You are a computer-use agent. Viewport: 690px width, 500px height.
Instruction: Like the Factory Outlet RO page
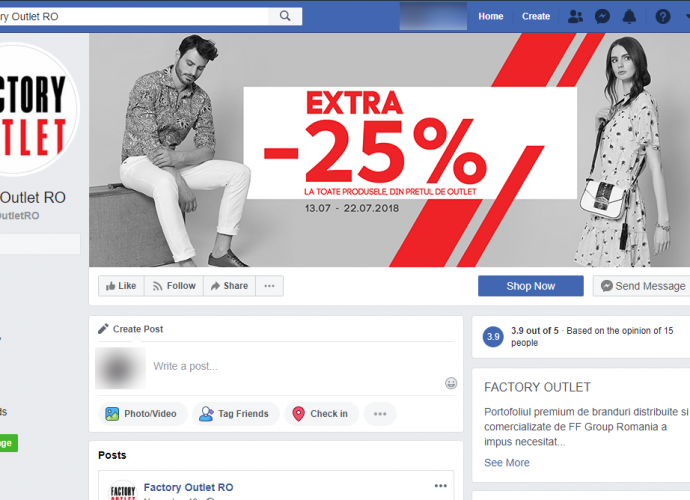[121, 286]
